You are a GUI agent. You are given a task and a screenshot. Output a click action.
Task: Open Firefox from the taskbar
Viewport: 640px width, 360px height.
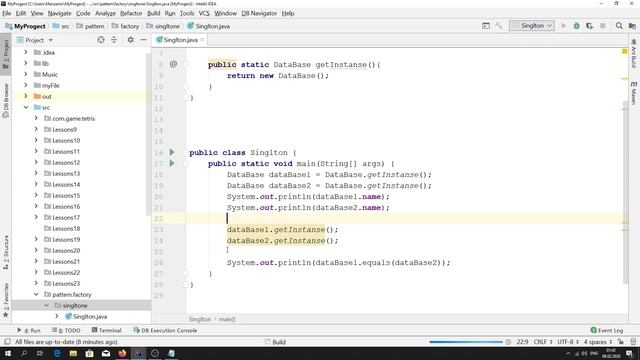pyautogui.click(x=122, y=353)
